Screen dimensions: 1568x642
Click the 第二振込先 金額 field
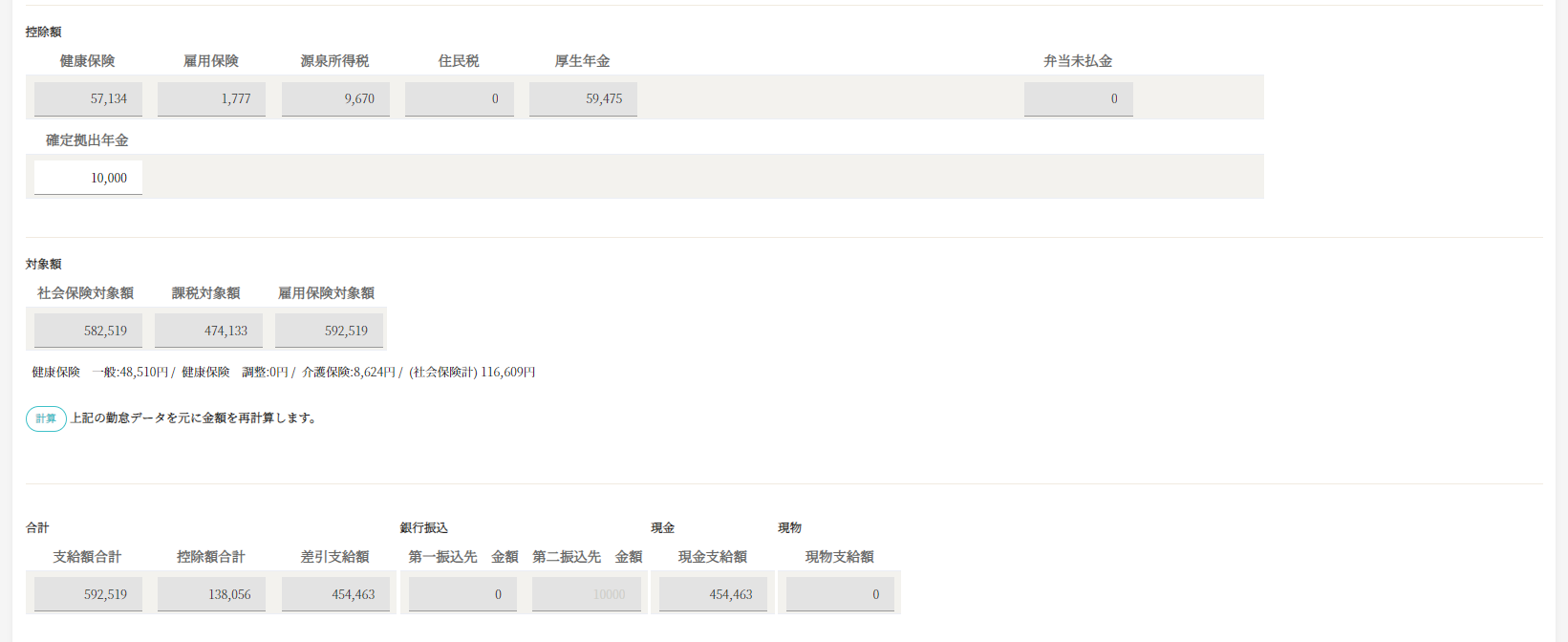click(586, 594)
